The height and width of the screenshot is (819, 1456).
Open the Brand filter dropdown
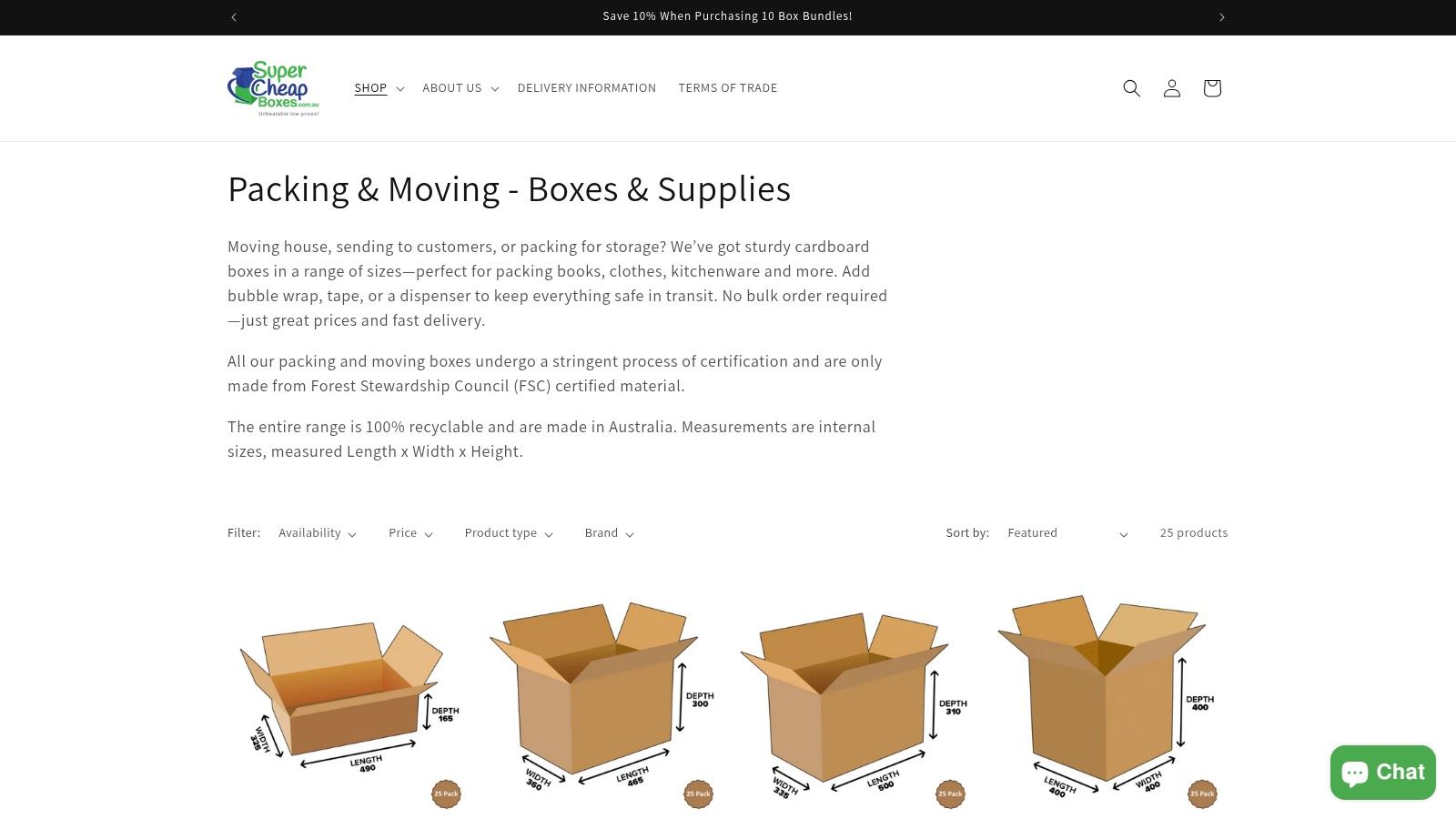[x=610, y=533]
